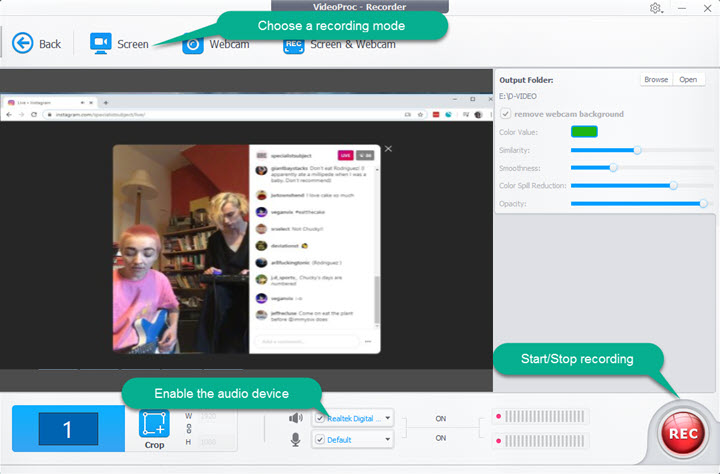Viewport: 720px width, 474px height.
Task: Click the E:\D-VIDEO output path text
Action: [x=518, y=96]
